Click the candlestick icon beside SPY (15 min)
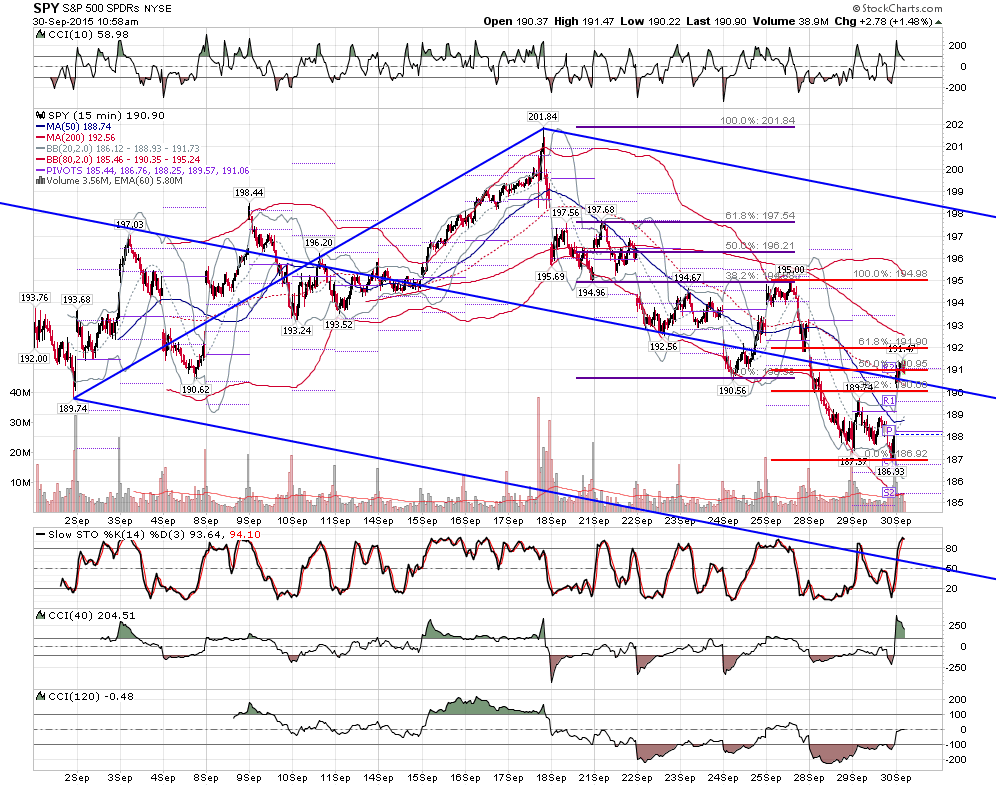The width and height of the screenshot is (996, 785). [41, 116]
